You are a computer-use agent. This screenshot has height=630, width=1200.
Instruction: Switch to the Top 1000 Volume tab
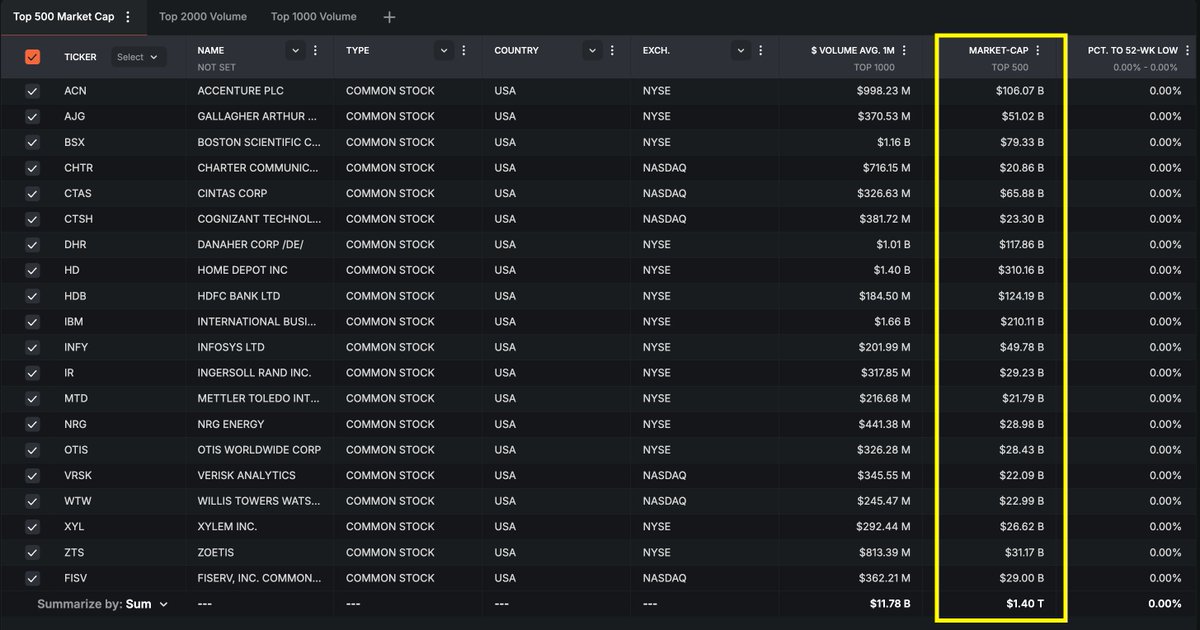[314, 17]
